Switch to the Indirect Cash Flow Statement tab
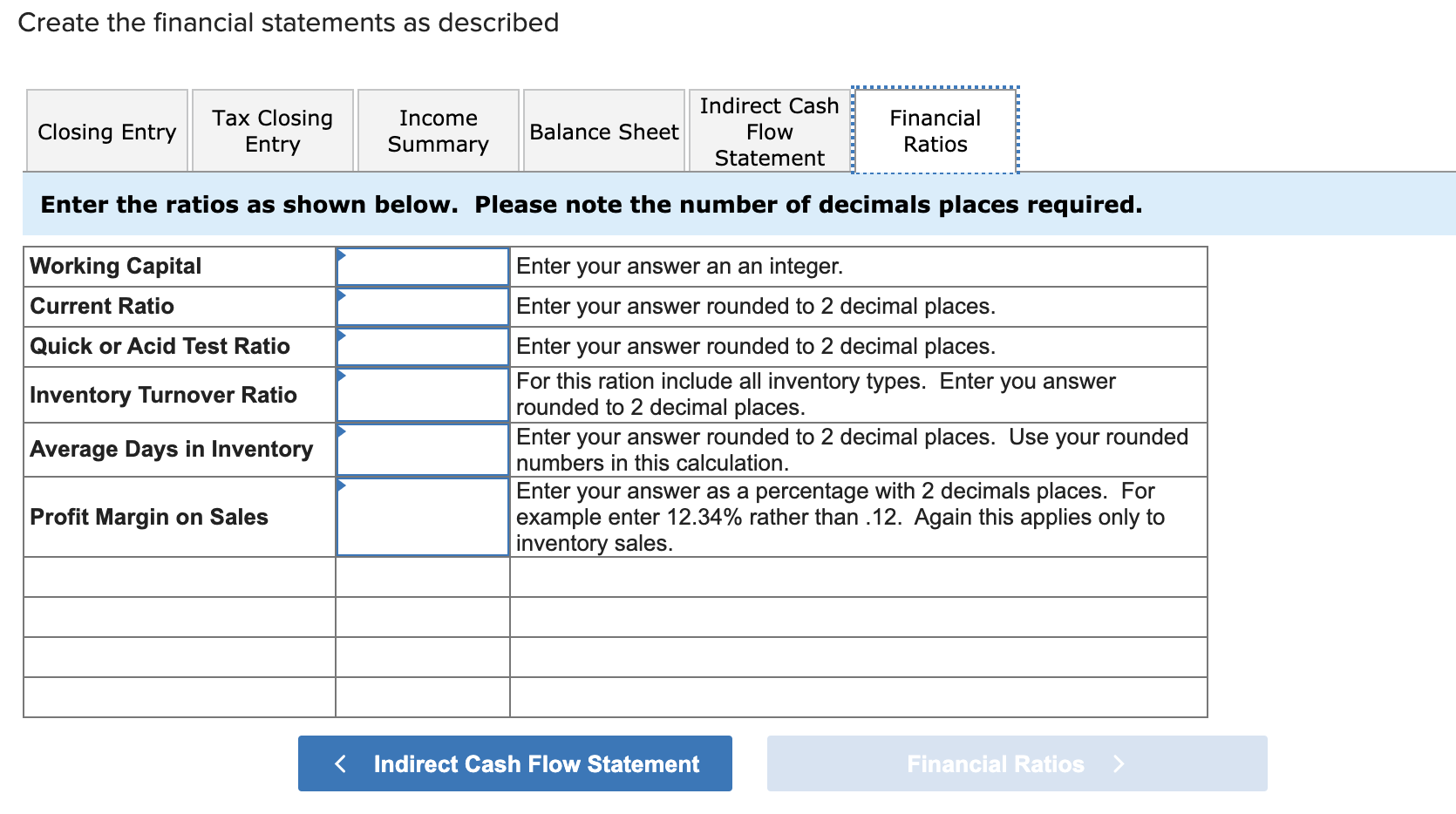Screen dimensions: 1456x814 tap(768, 131)
